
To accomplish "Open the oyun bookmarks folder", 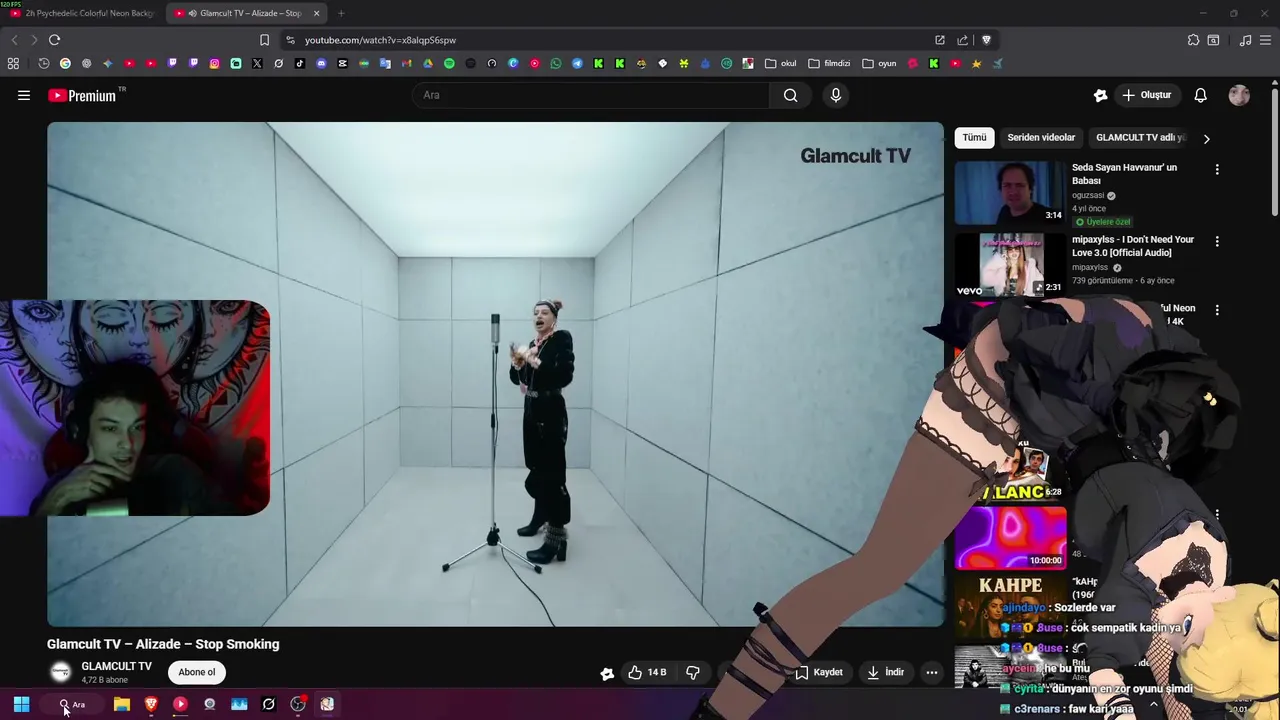I will (x=880, y=63).
